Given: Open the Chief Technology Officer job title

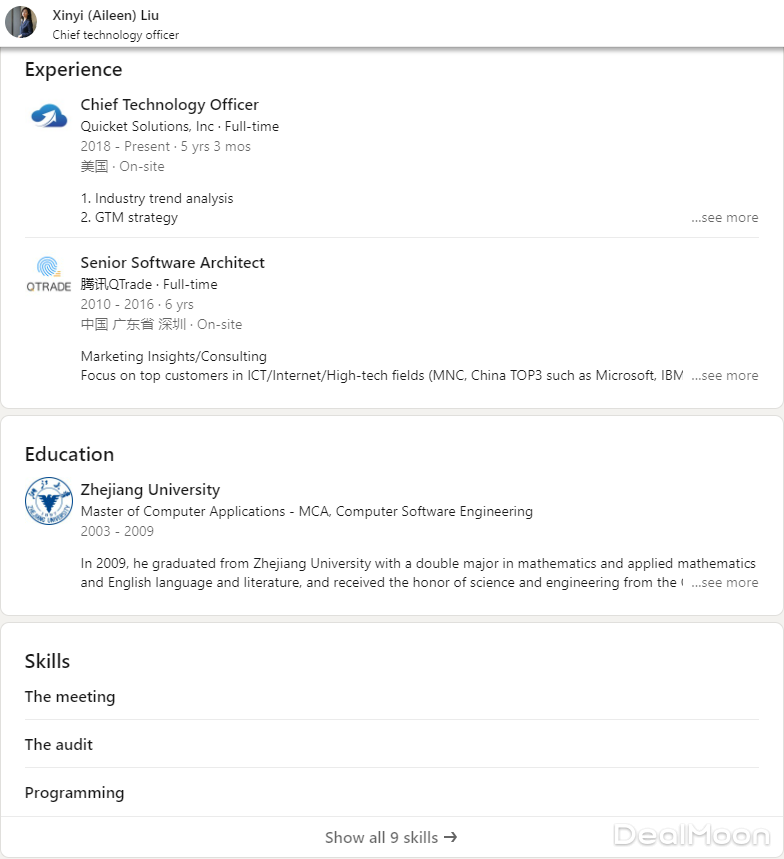Looking at the screenshot, I should click(x=169, y=105).
